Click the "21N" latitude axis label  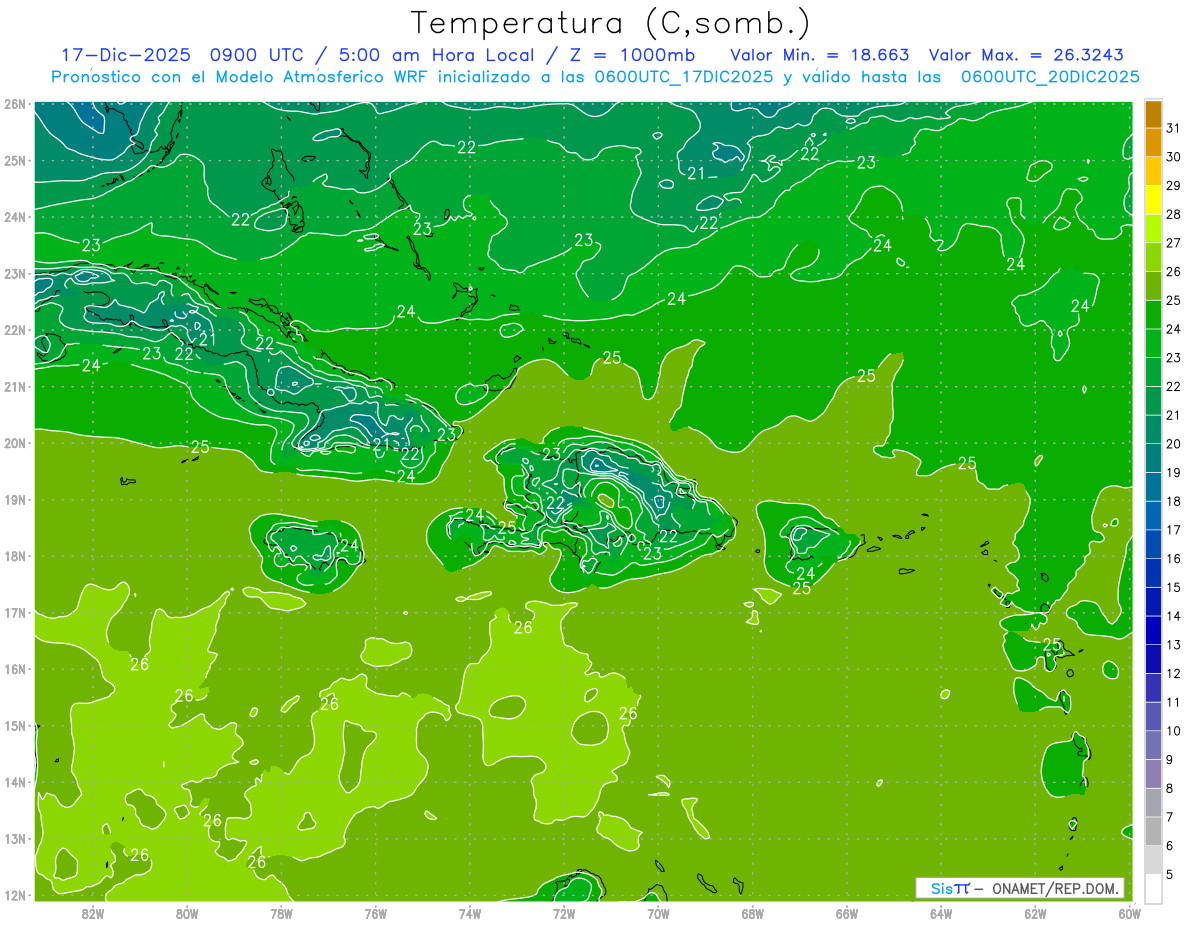pos(14,386)
